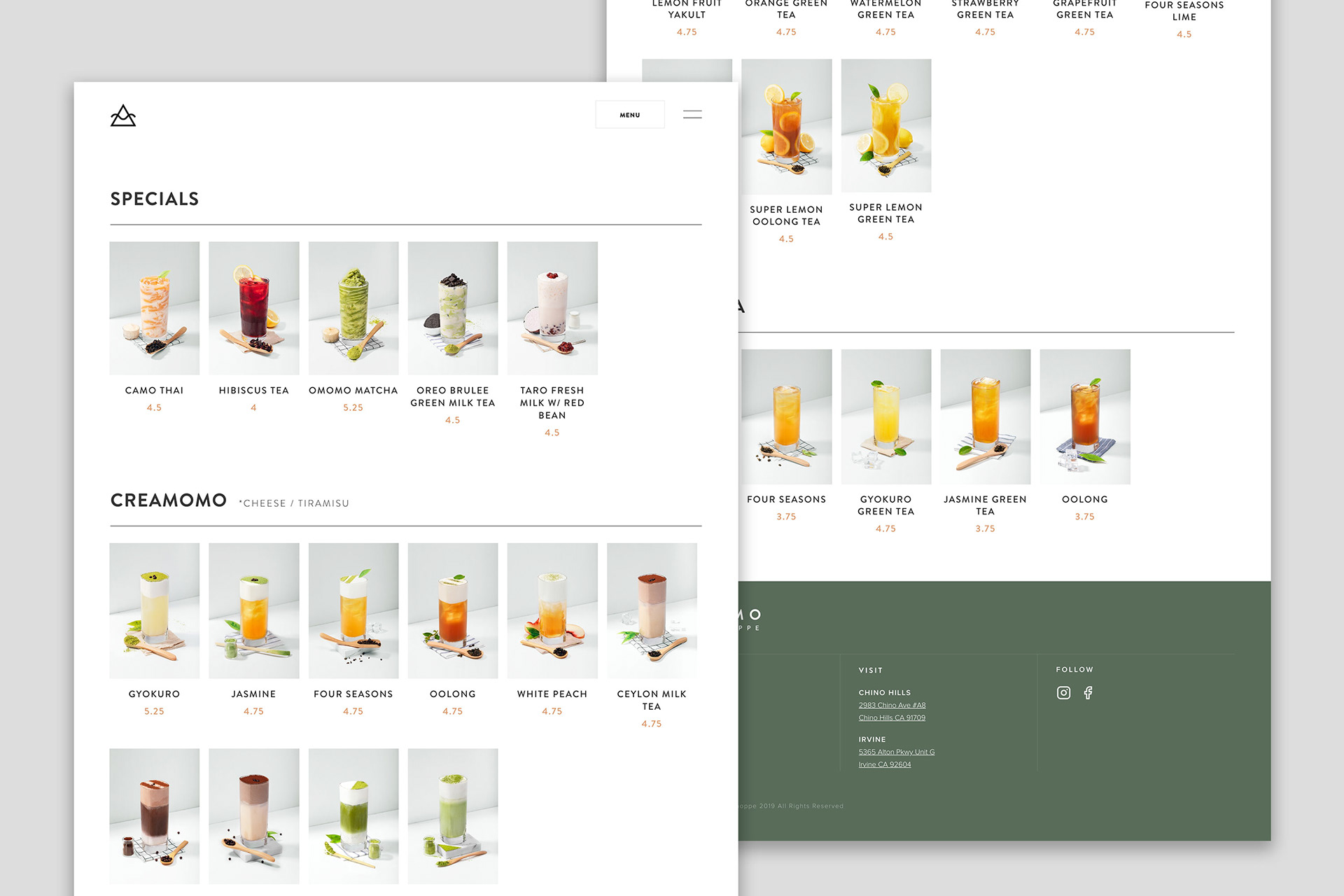Select the Super Lemon Oolong Tea photo

(786, 126)
